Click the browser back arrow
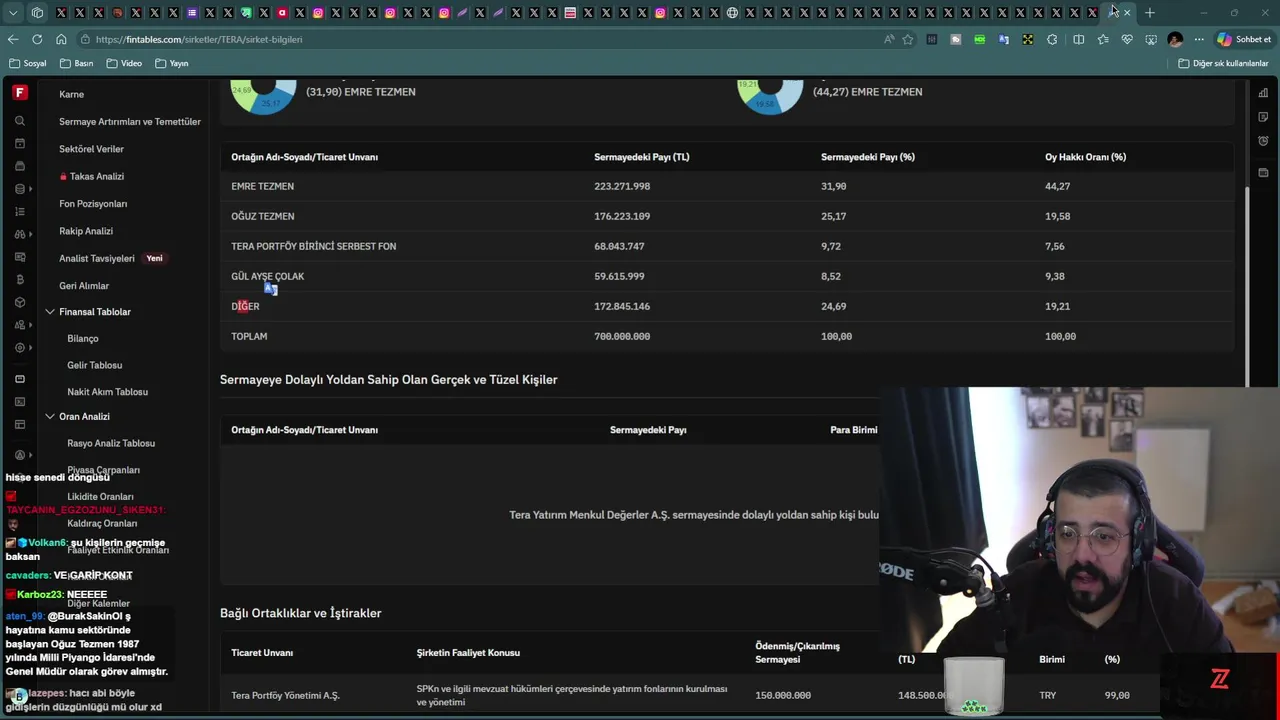The width and height of the screenshot is (1280, 720). coord(13,39)
